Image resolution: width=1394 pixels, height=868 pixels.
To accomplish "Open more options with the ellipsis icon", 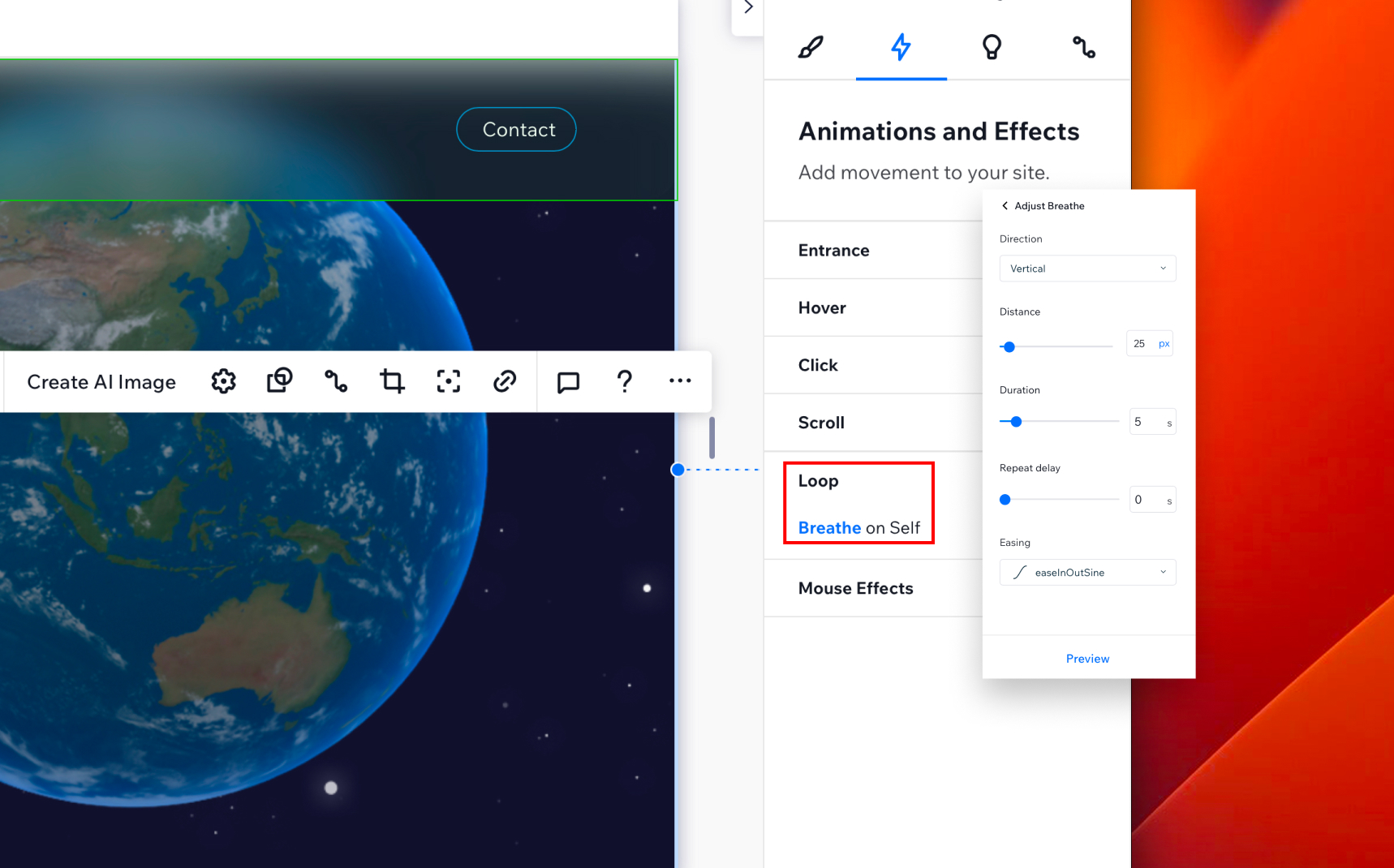I will pos(680,381).
